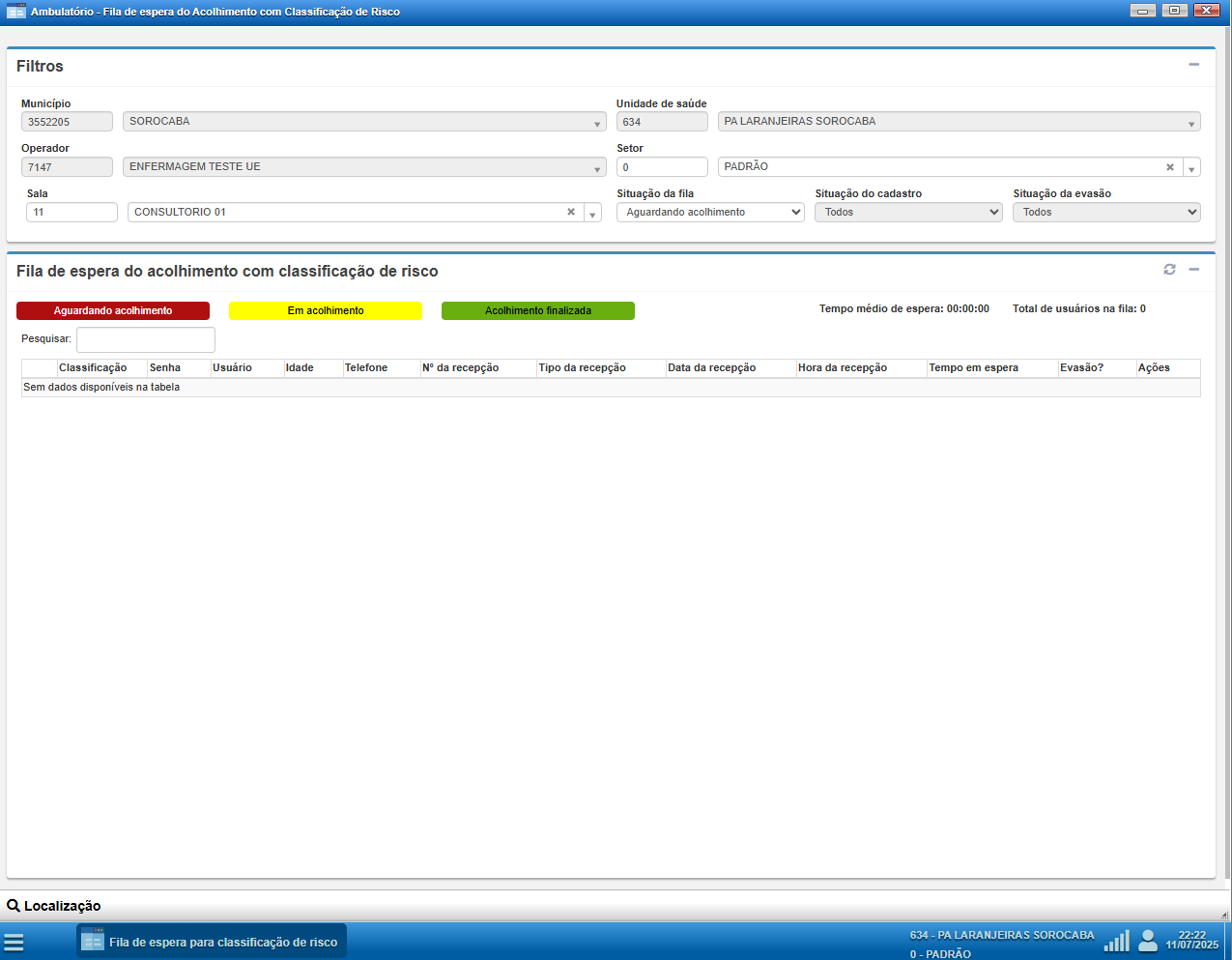Open the Situação da evasão dropdown
This screenshot has height=960, width=1232.
point(1106,212)
